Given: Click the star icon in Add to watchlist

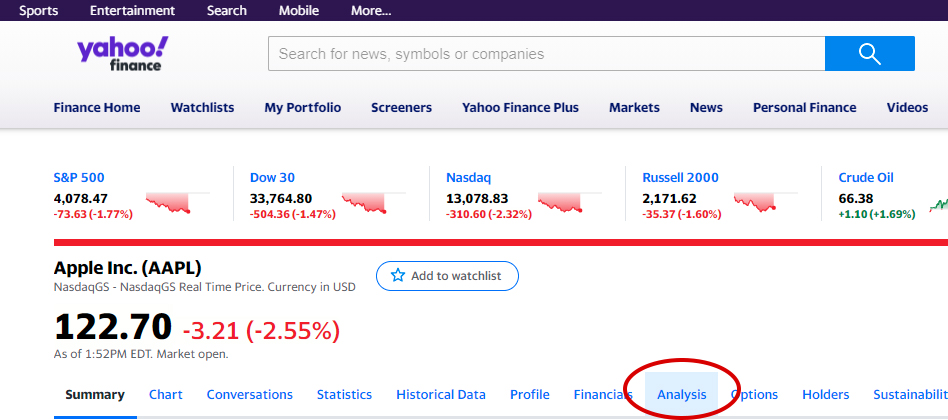Looking at the screenshot, I should 397,276.
